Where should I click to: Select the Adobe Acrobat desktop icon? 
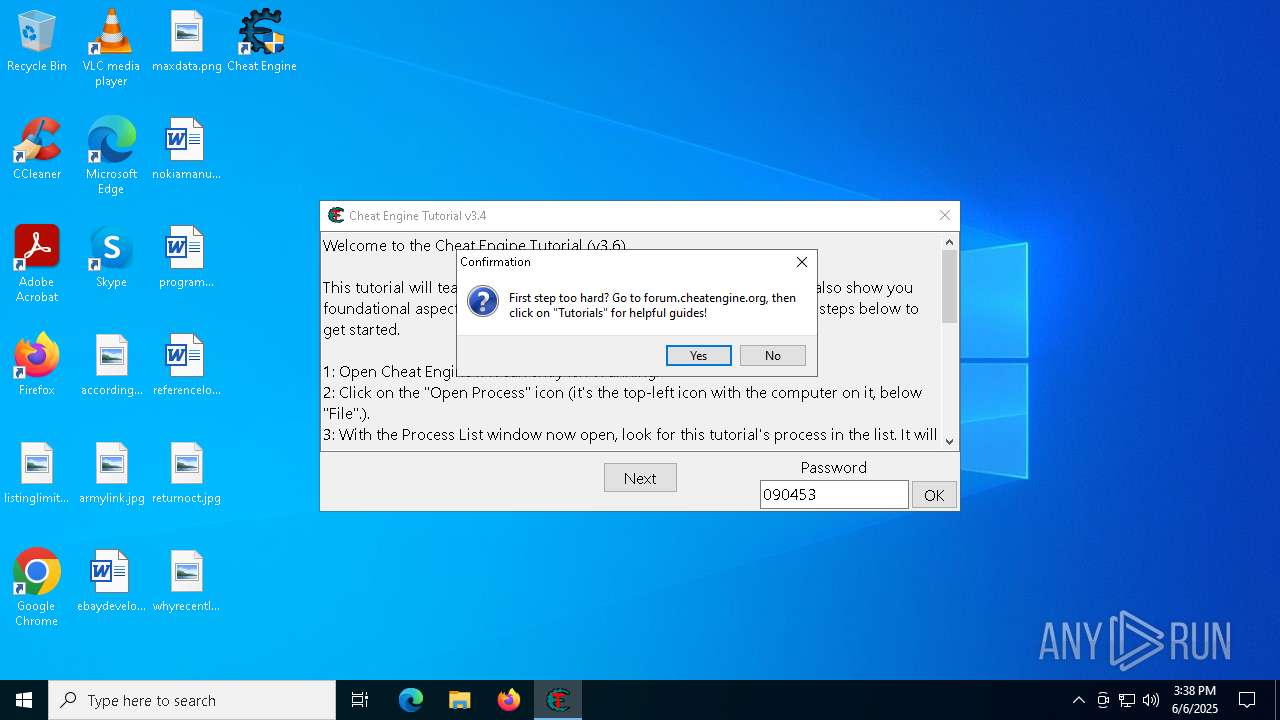click(x=37, y=264)
